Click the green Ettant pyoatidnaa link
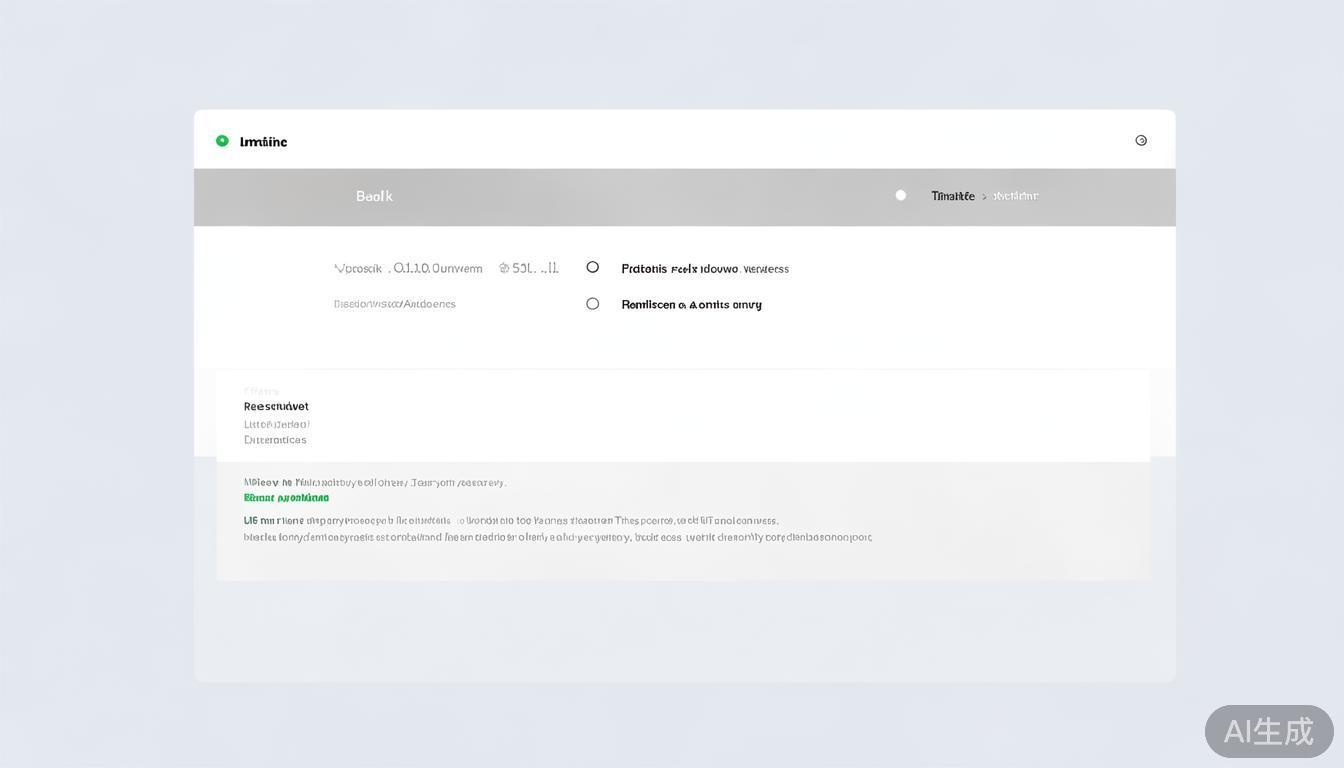Image resolution: width=1344 pixels, height=768 pixels. [x=286, y=497]
